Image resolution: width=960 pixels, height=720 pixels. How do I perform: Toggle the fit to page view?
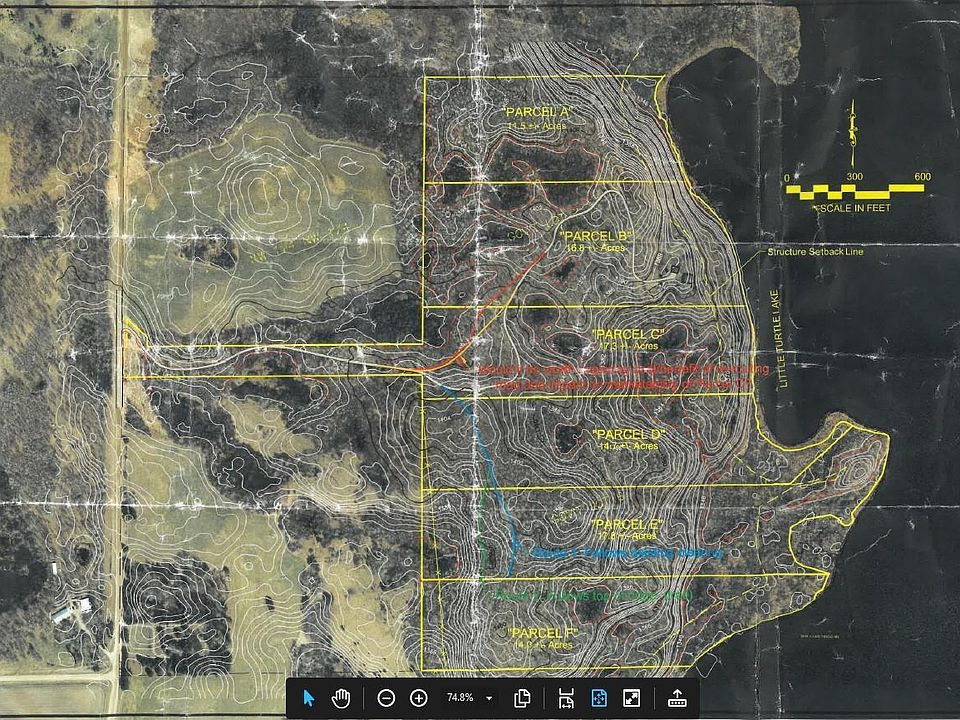tap(599, 698)
